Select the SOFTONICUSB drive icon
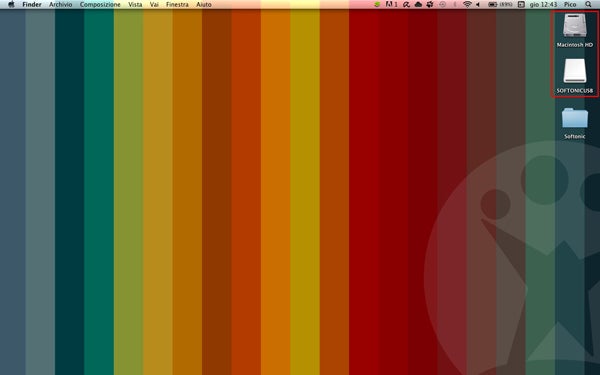Screen dimensions: 600x375 (575, 71)
